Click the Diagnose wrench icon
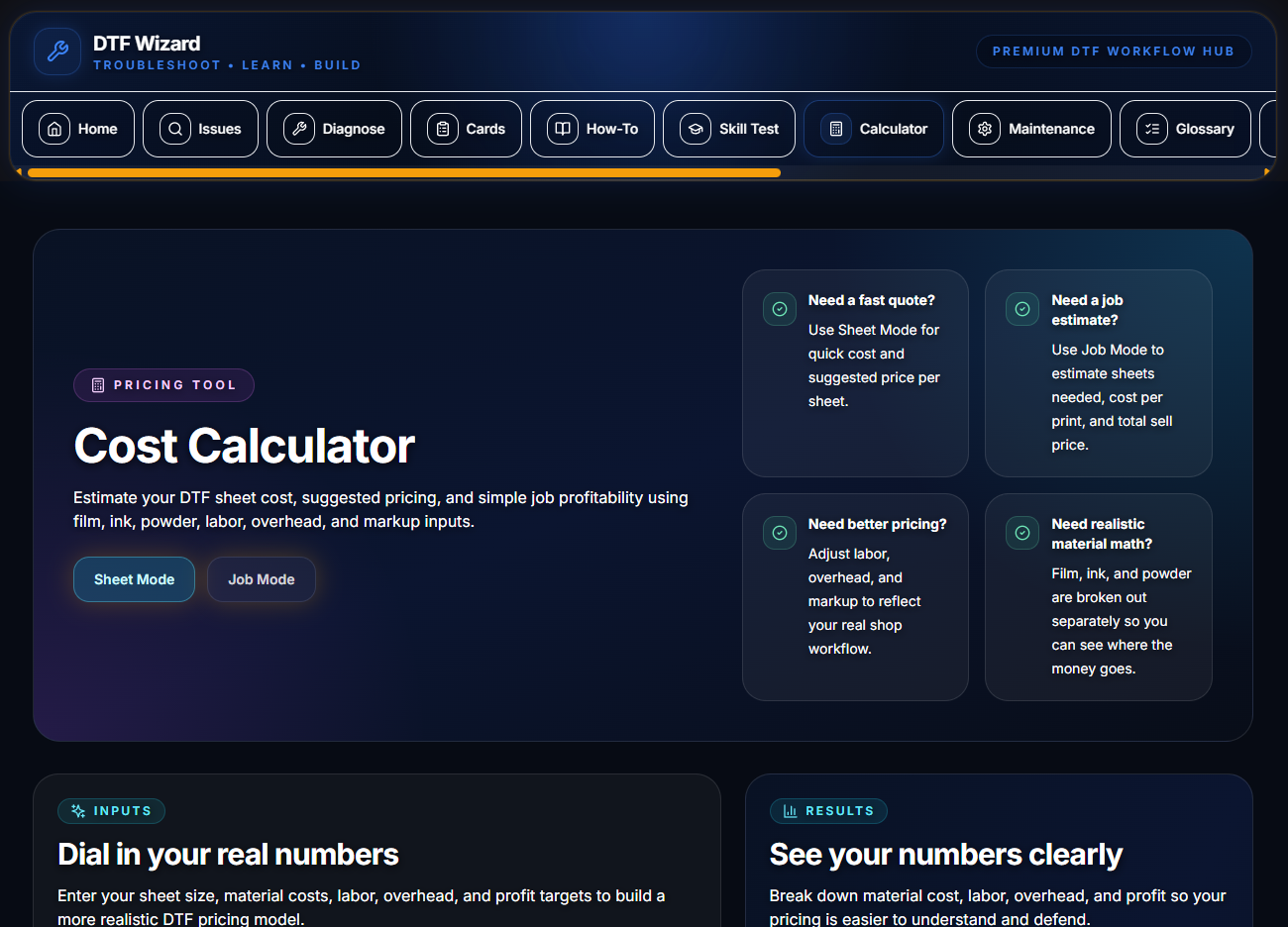This screenshot has width=1288, height=927. [299, 129]
